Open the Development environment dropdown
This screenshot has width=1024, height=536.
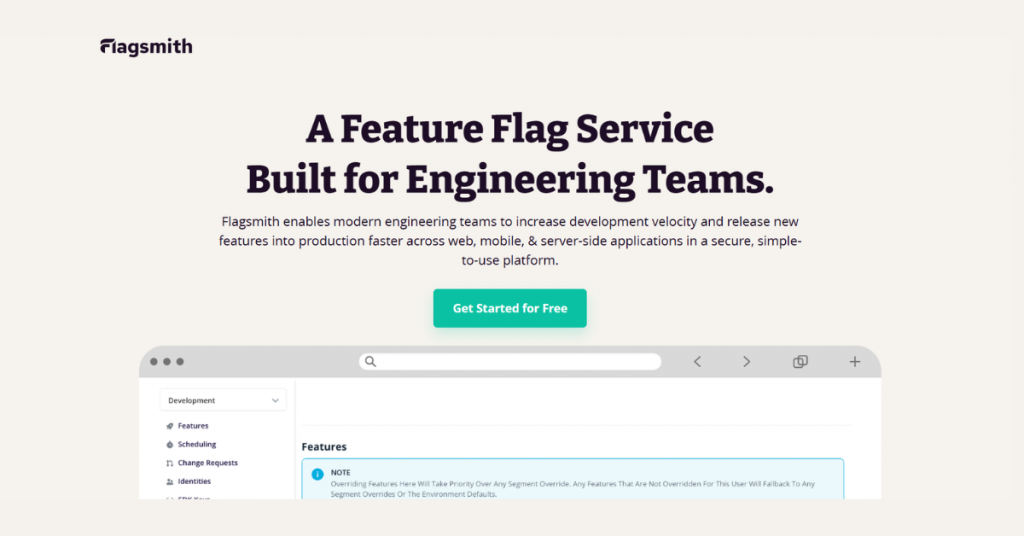click(223, 400)
